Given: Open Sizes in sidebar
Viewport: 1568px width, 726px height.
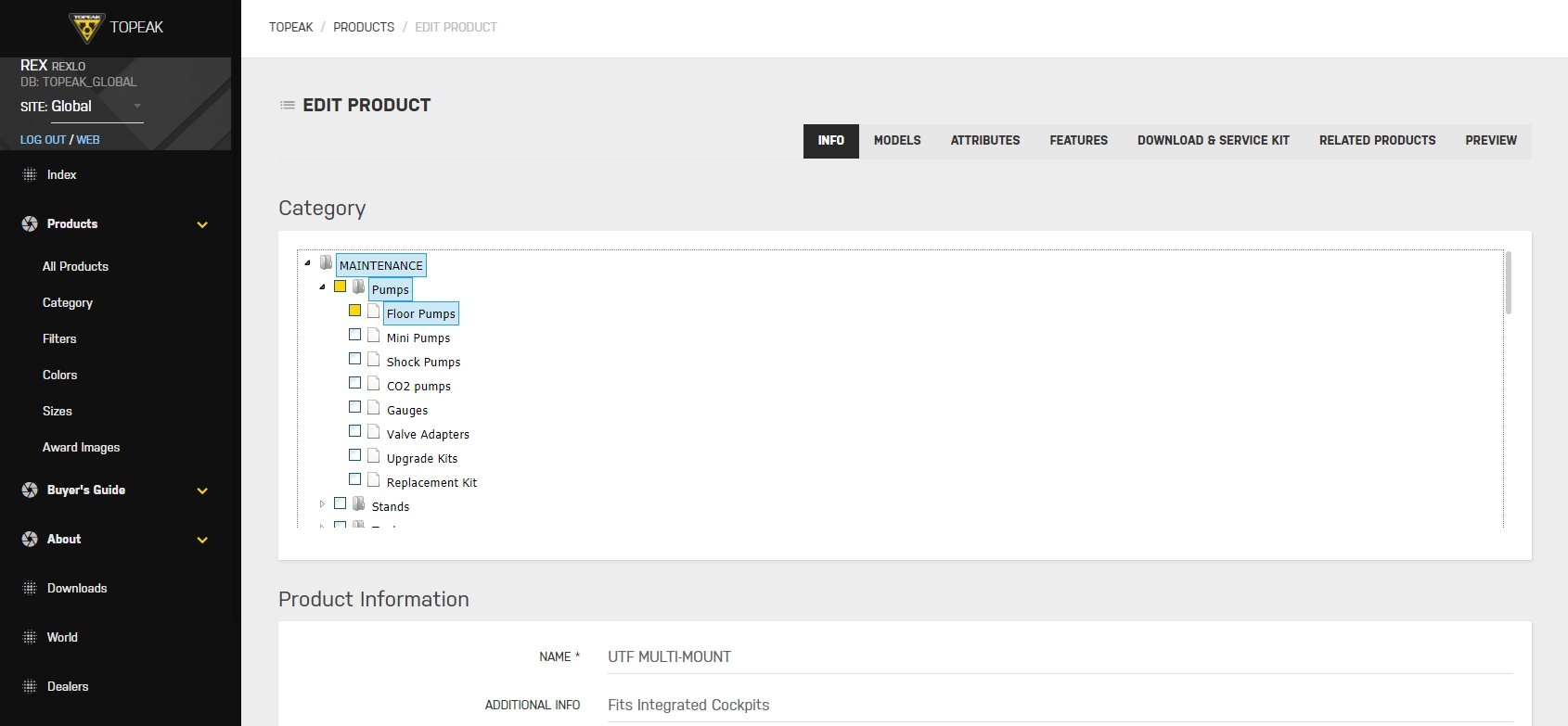Looking at the screenshot, I should [58, 411].
